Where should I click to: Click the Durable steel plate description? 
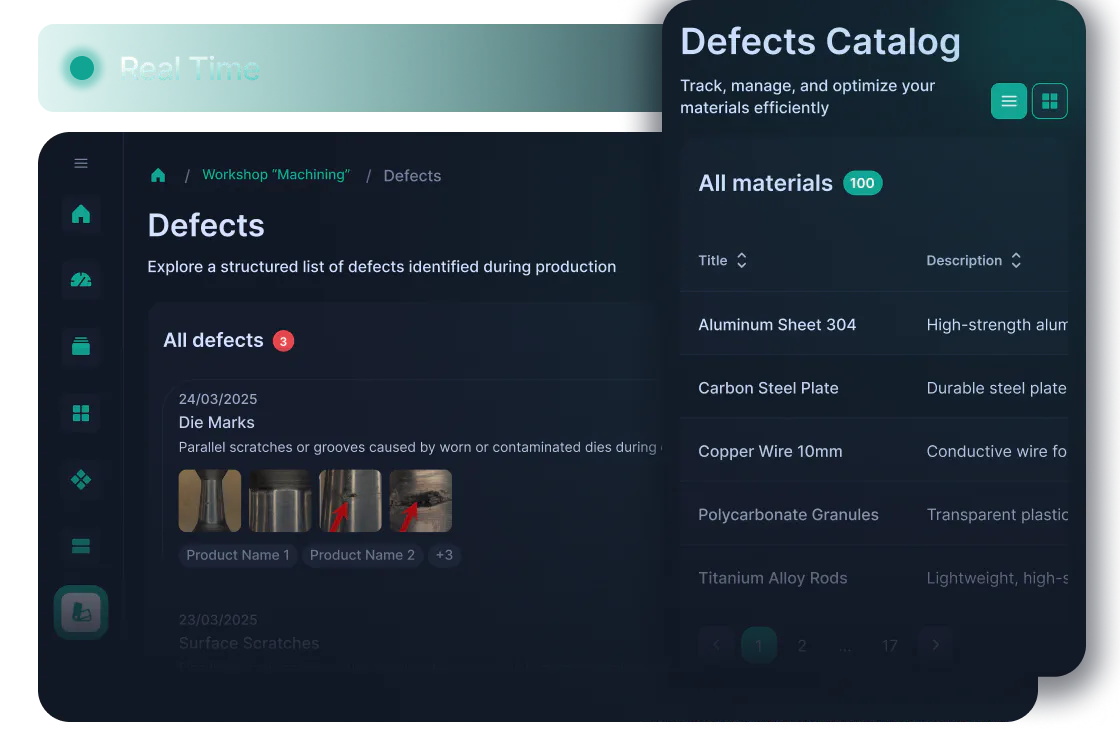tap(996, 388)
